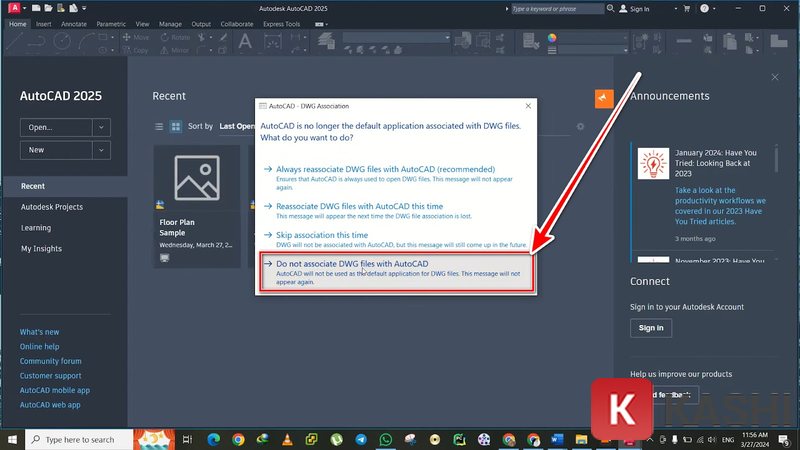The width and height of the screenshot is (800, 450).
Task: Click the Rotate tool
Action: 175,37
